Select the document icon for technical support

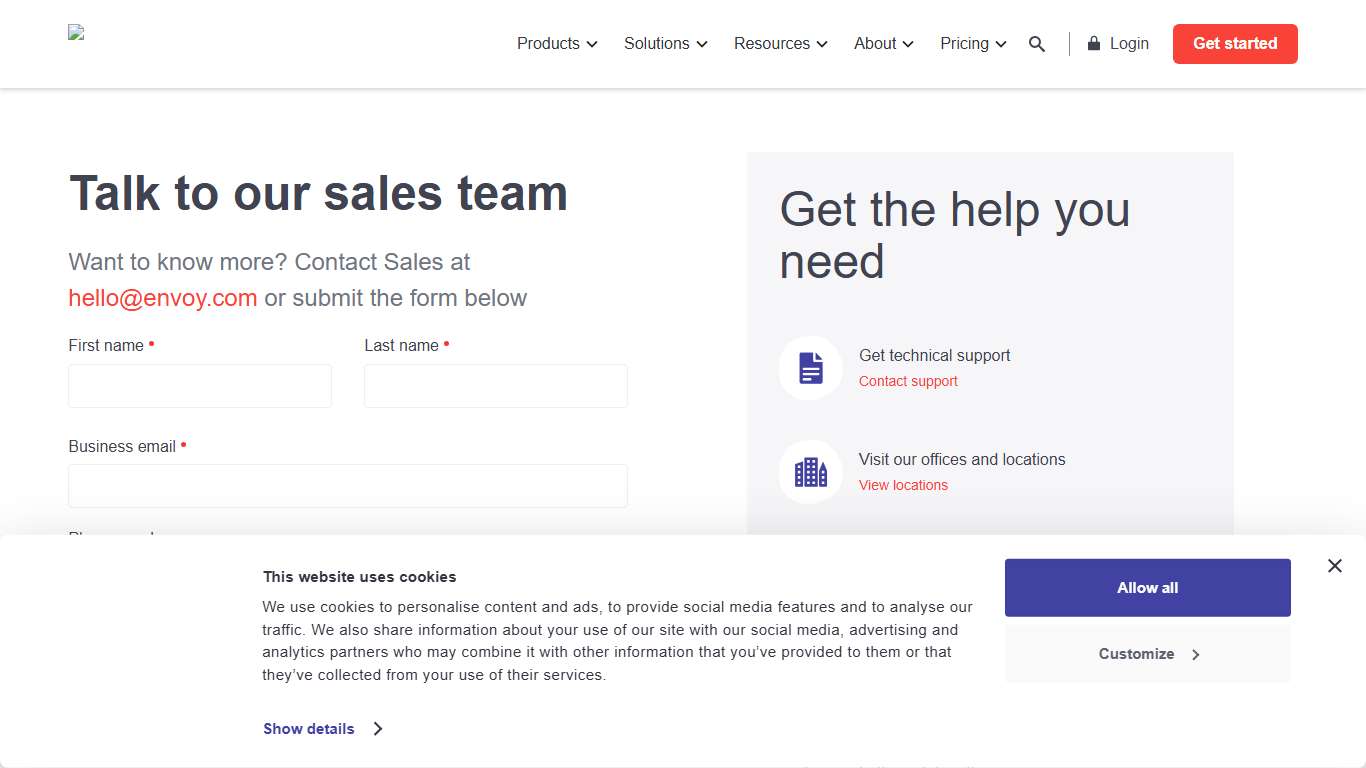pos(810,367)
